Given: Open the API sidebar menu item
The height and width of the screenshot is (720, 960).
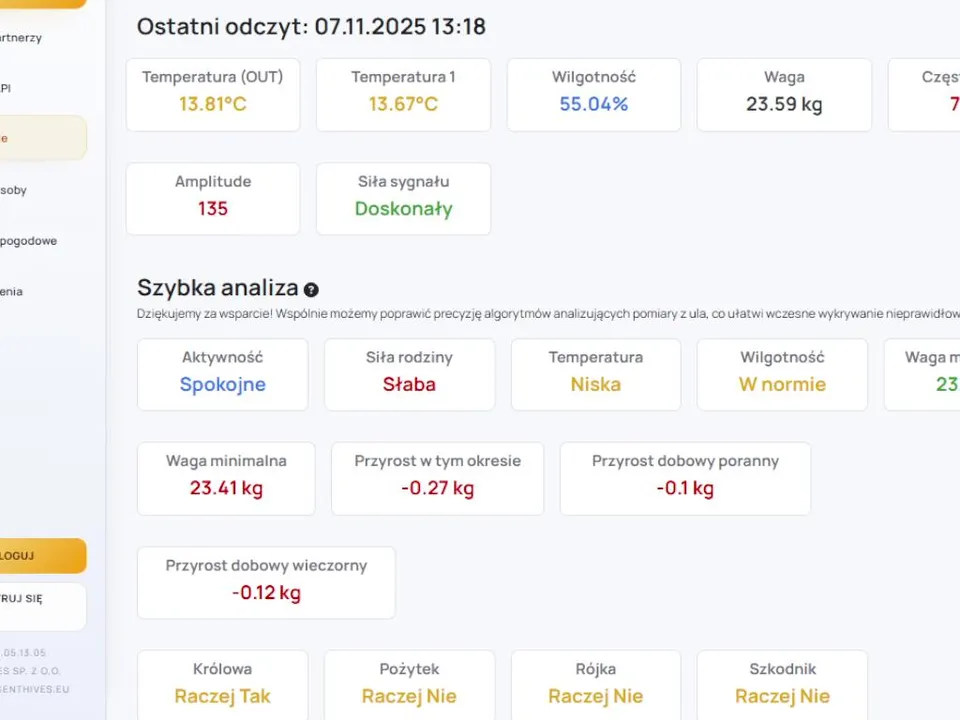Looking at the screenshot, I should pos(8,88).
